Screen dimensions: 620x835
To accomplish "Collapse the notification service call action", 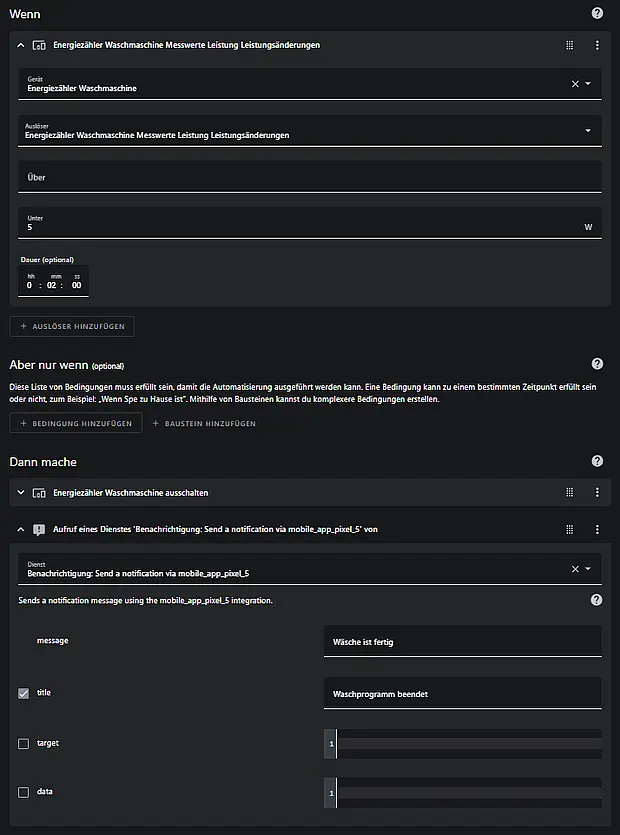I will [21, 529].
